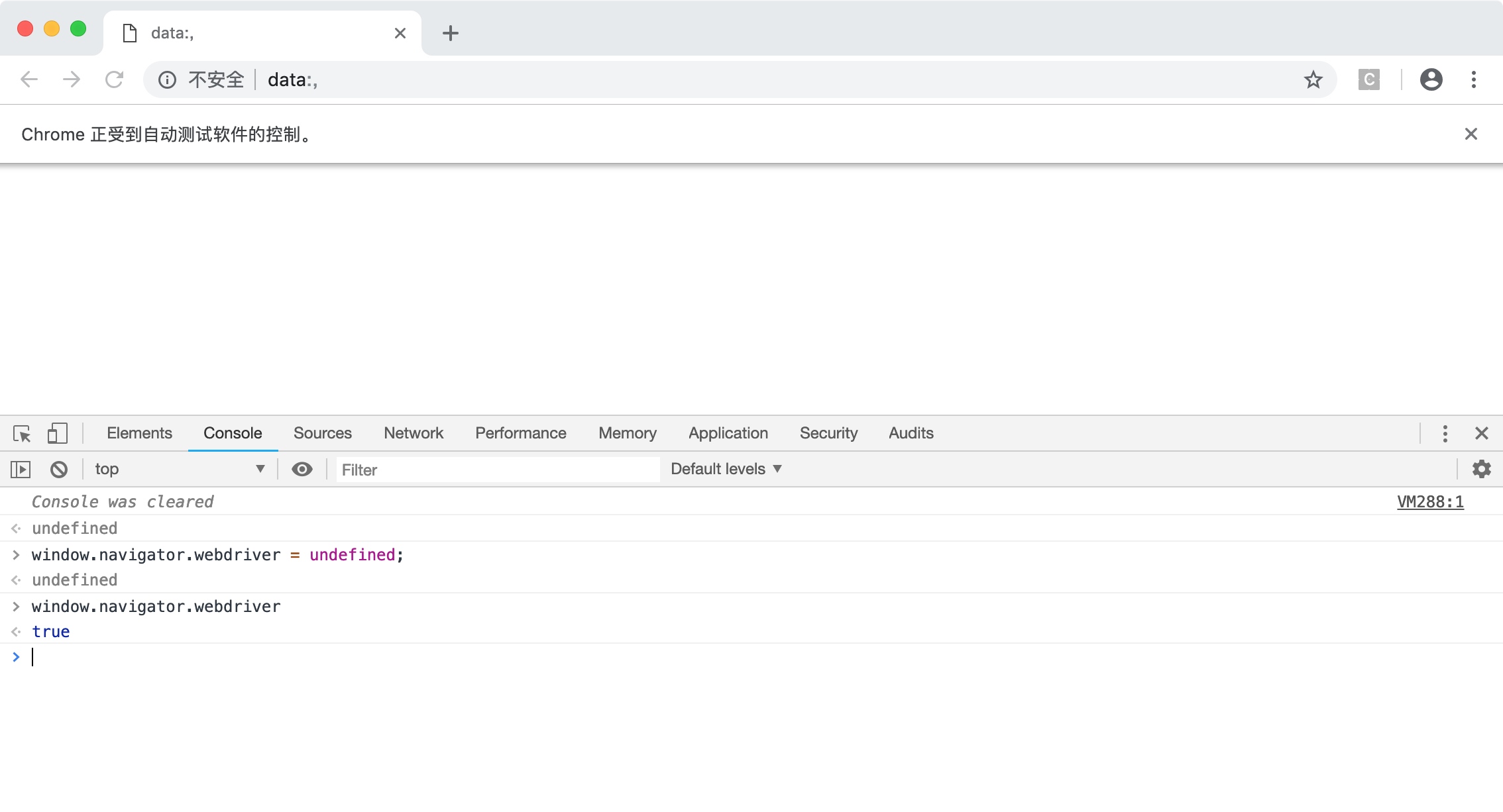This screenshot has height=812, width=1503.
Task: Click the reload button in the browser
Action: coord(113,79)
